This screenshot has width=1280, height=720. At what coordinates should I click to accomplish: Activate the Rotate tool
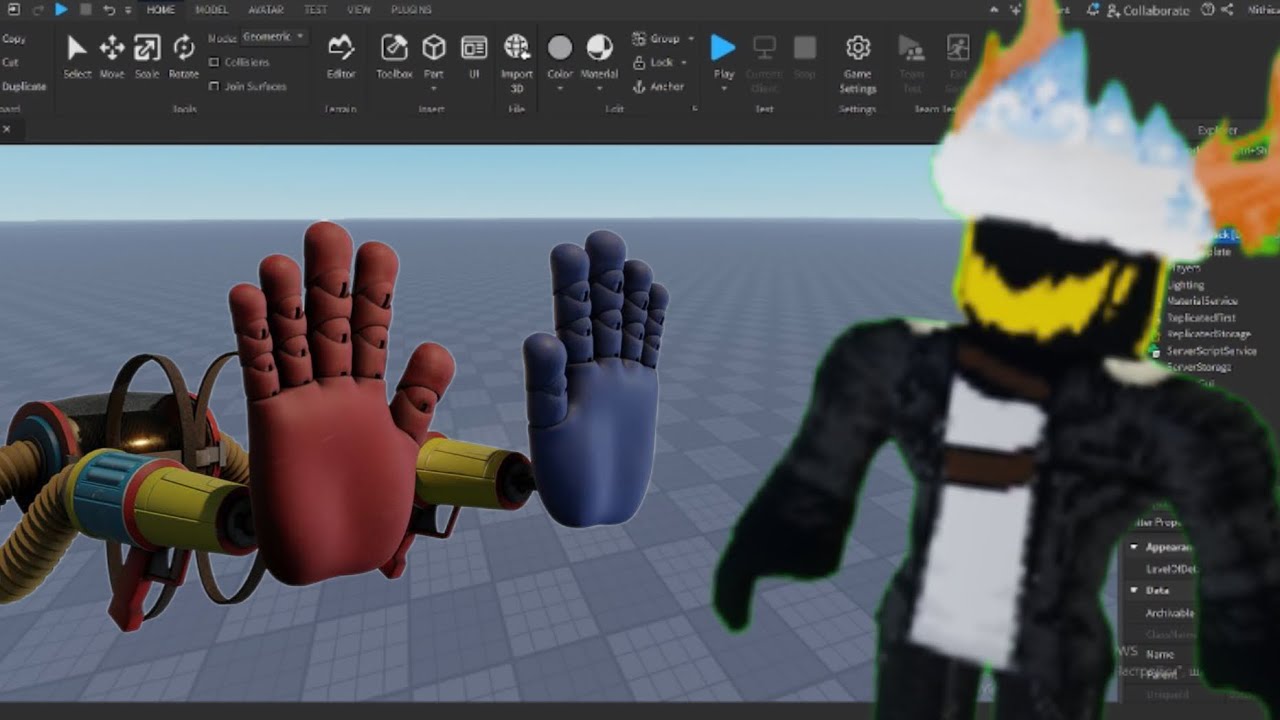click(x=184, y=48)
